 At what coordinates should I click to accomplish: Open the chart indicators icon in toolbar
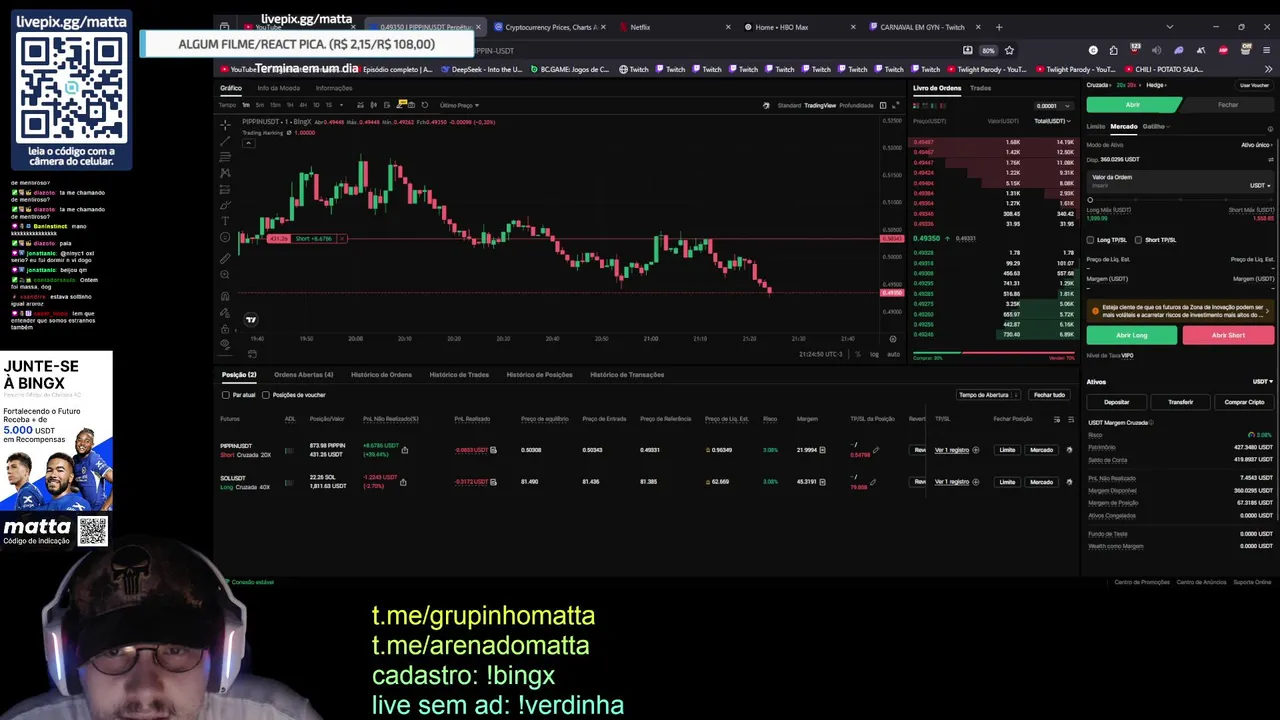tap(360, 105)
